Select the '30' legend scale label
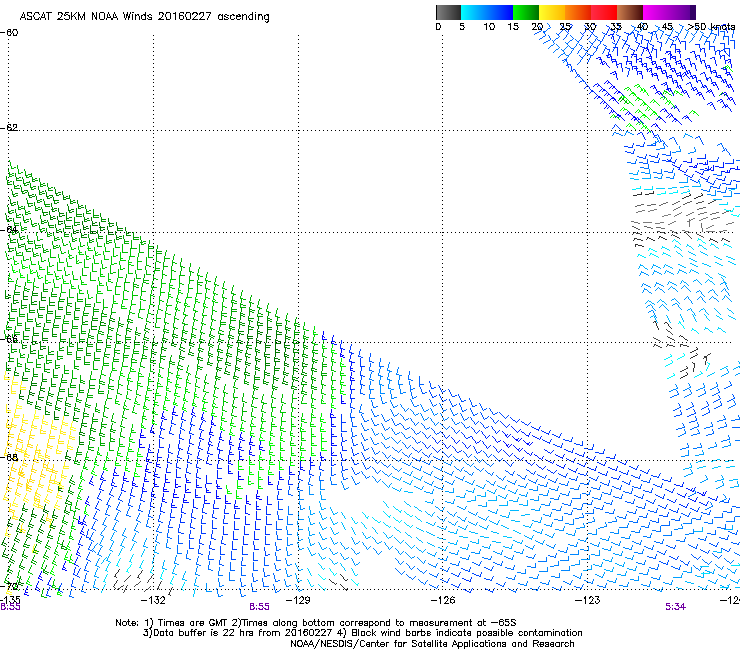 (590, 27)
